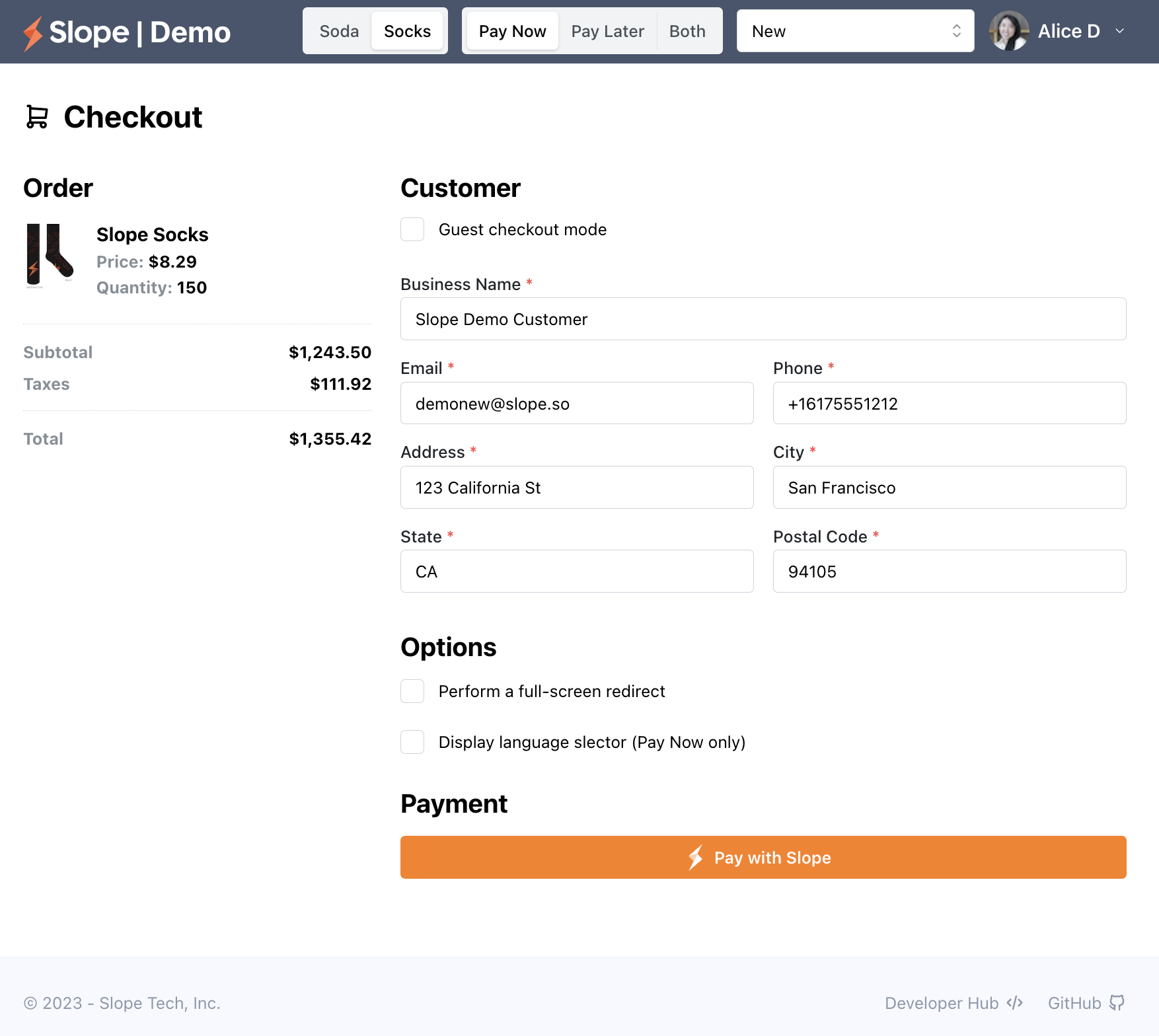Select the Both payment mode
The width and height of the screenshot is (1159, 1036).
tap(687, 31)
